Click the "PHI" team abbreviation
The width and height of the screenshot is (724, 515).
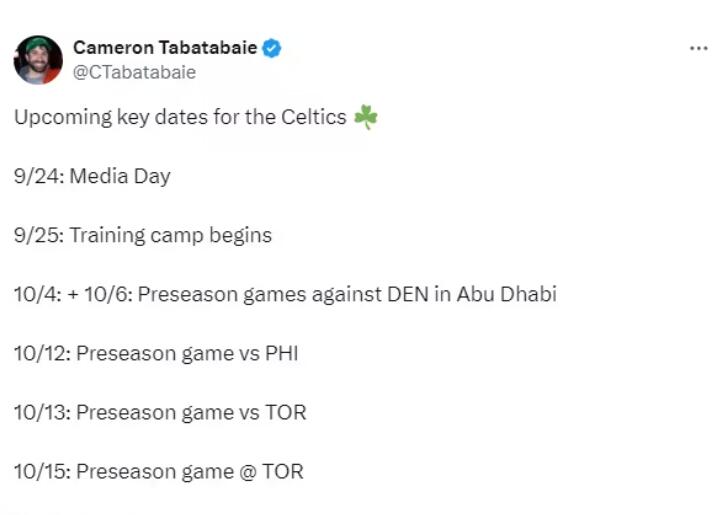(x=280, y=354)
